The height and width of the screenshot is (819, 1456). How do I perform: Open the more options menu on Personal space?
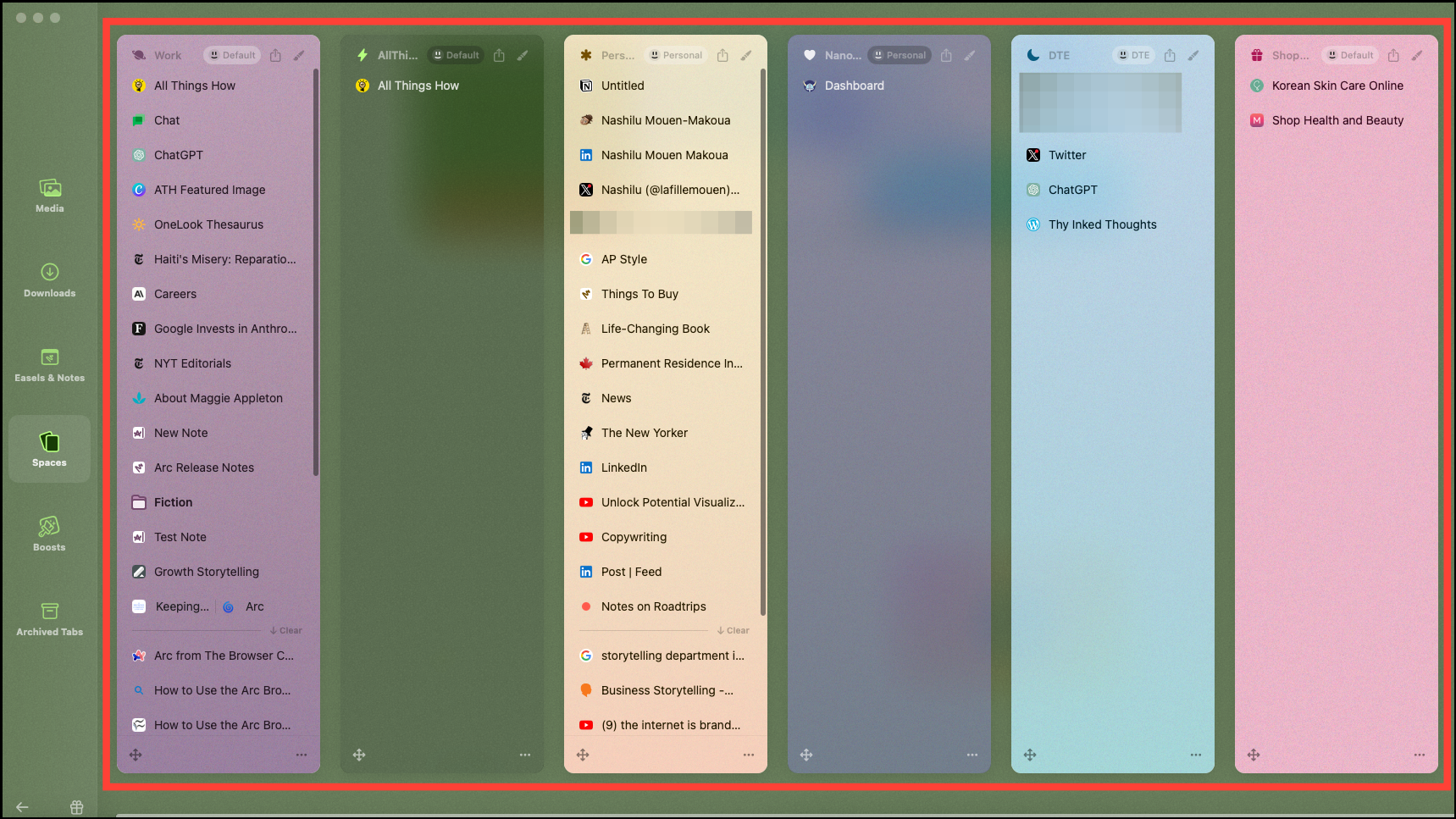[749, 755]
